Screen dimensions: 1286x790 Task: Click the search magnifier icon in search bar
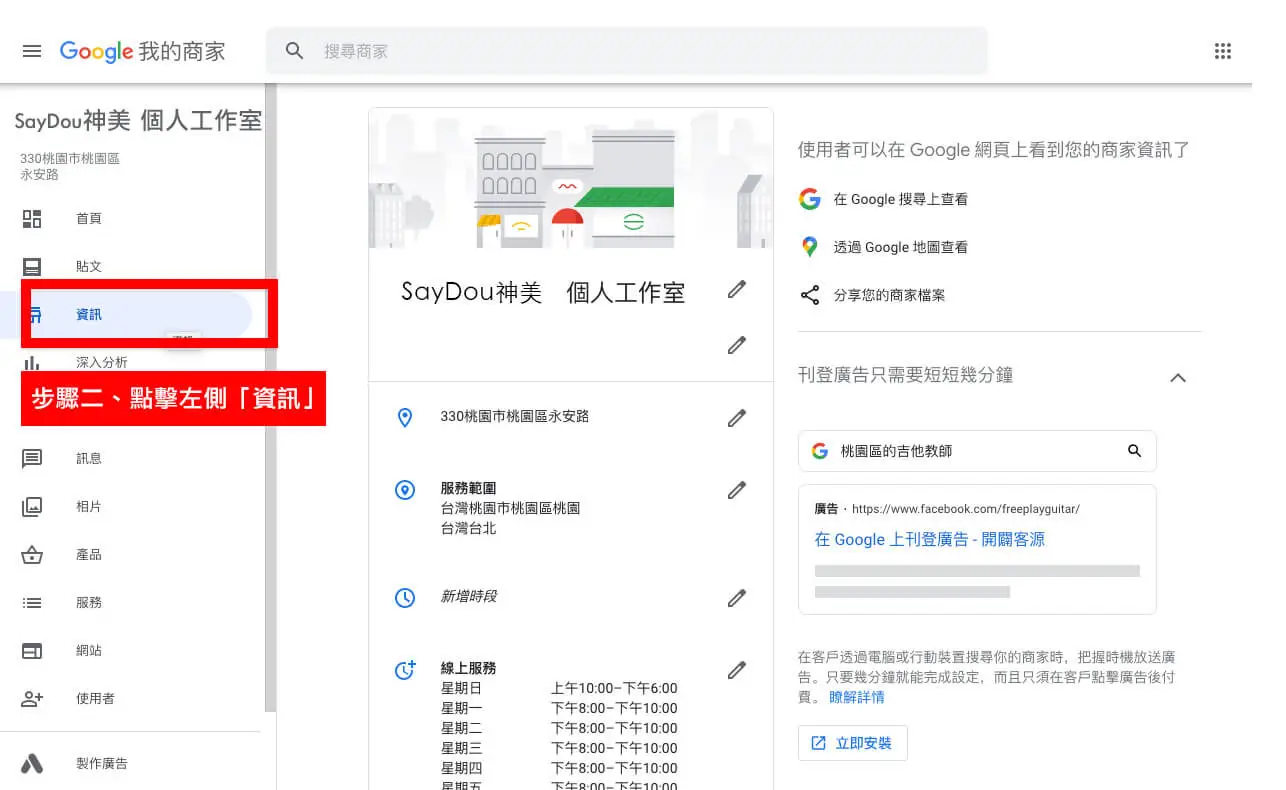coord(294,51)
